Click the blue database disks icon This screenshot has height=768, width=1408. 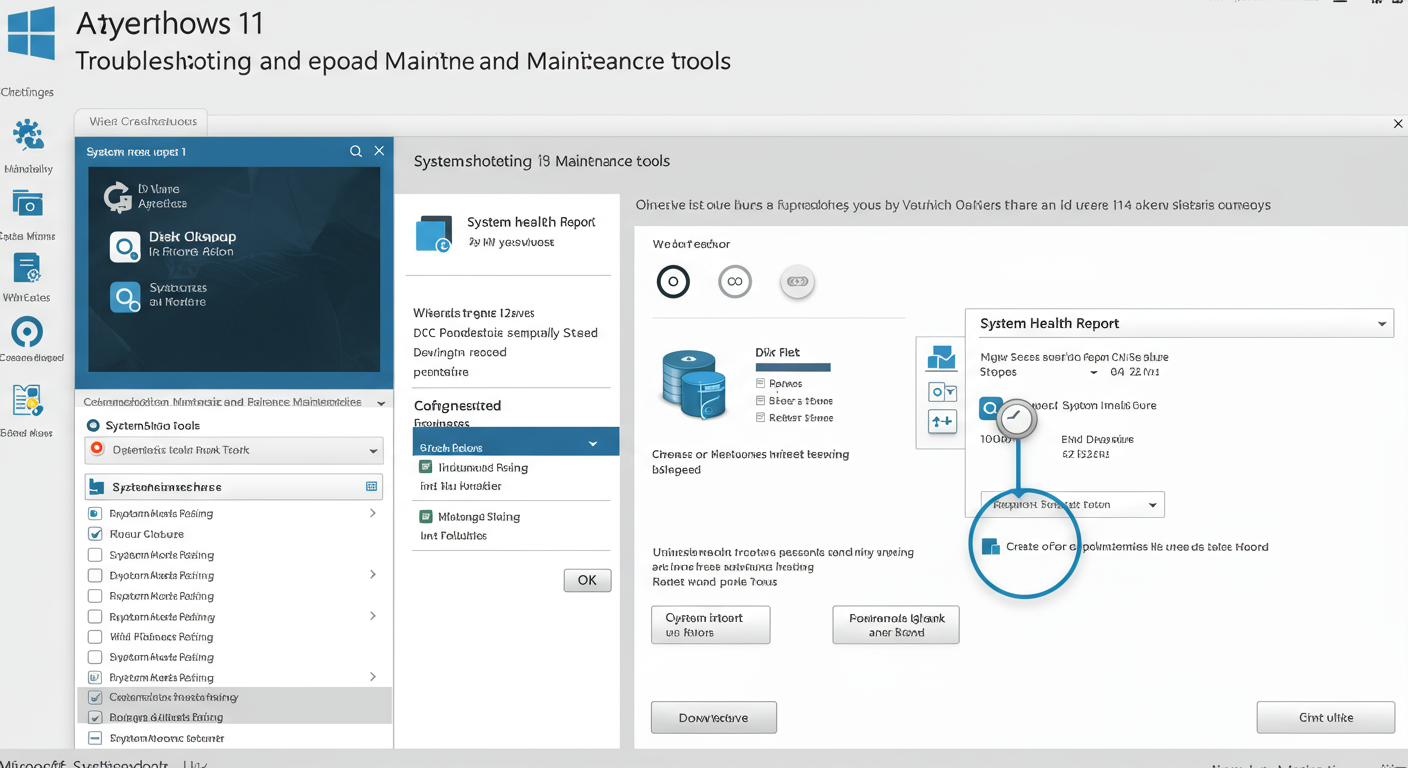click(692, 384)
